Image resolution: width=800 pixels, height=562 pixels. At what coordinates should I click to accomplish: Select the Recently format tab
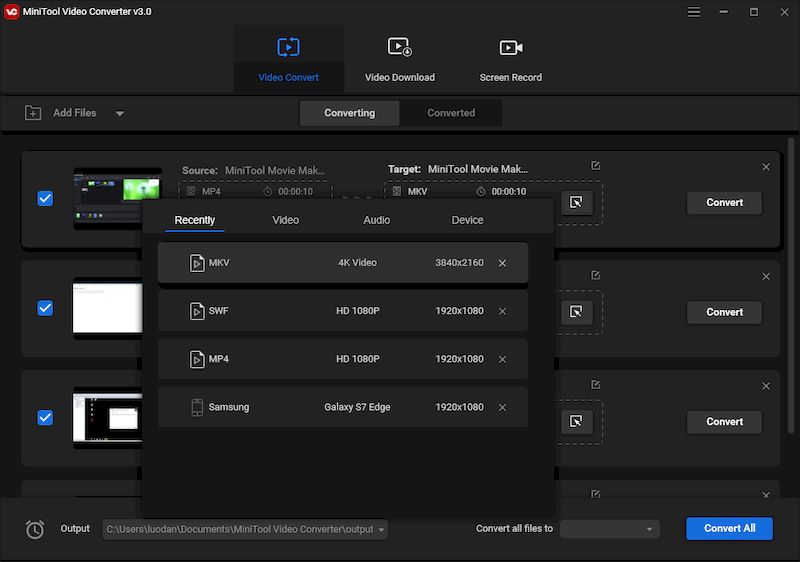point(194,220)
